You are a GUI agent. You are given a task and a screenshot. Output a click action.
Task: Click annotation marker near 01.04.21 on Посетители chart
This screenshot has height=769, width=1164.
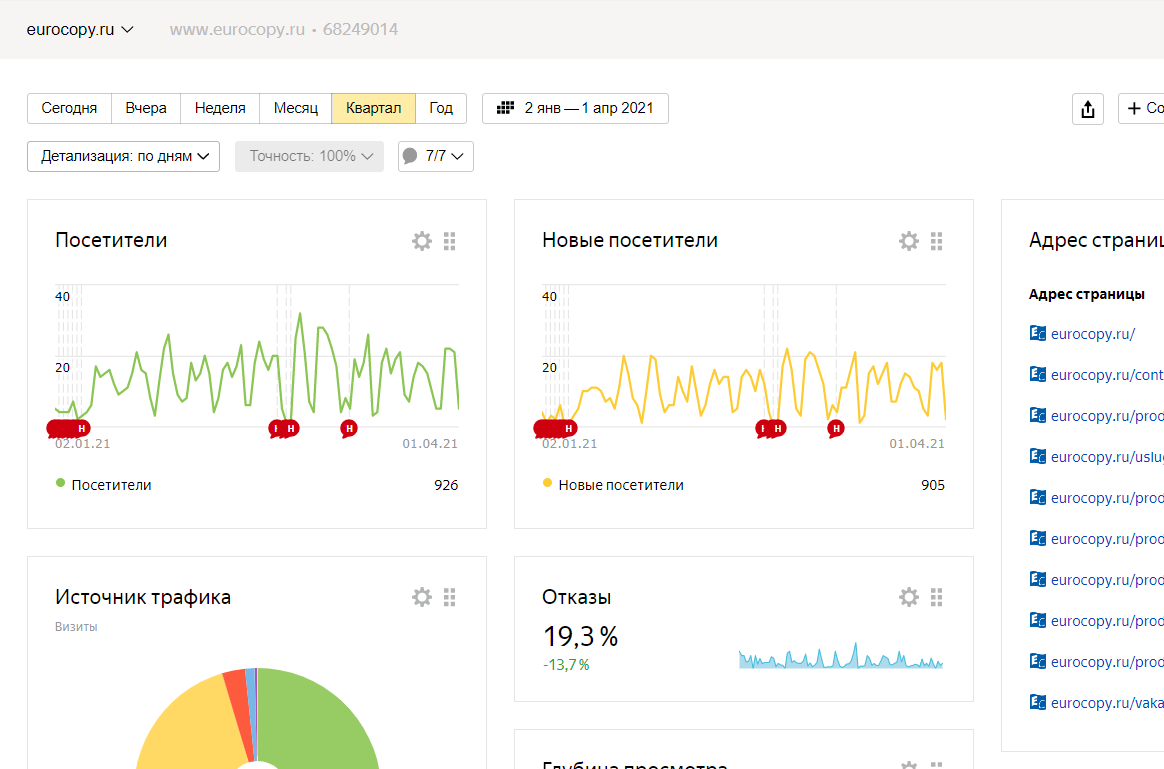348,428
